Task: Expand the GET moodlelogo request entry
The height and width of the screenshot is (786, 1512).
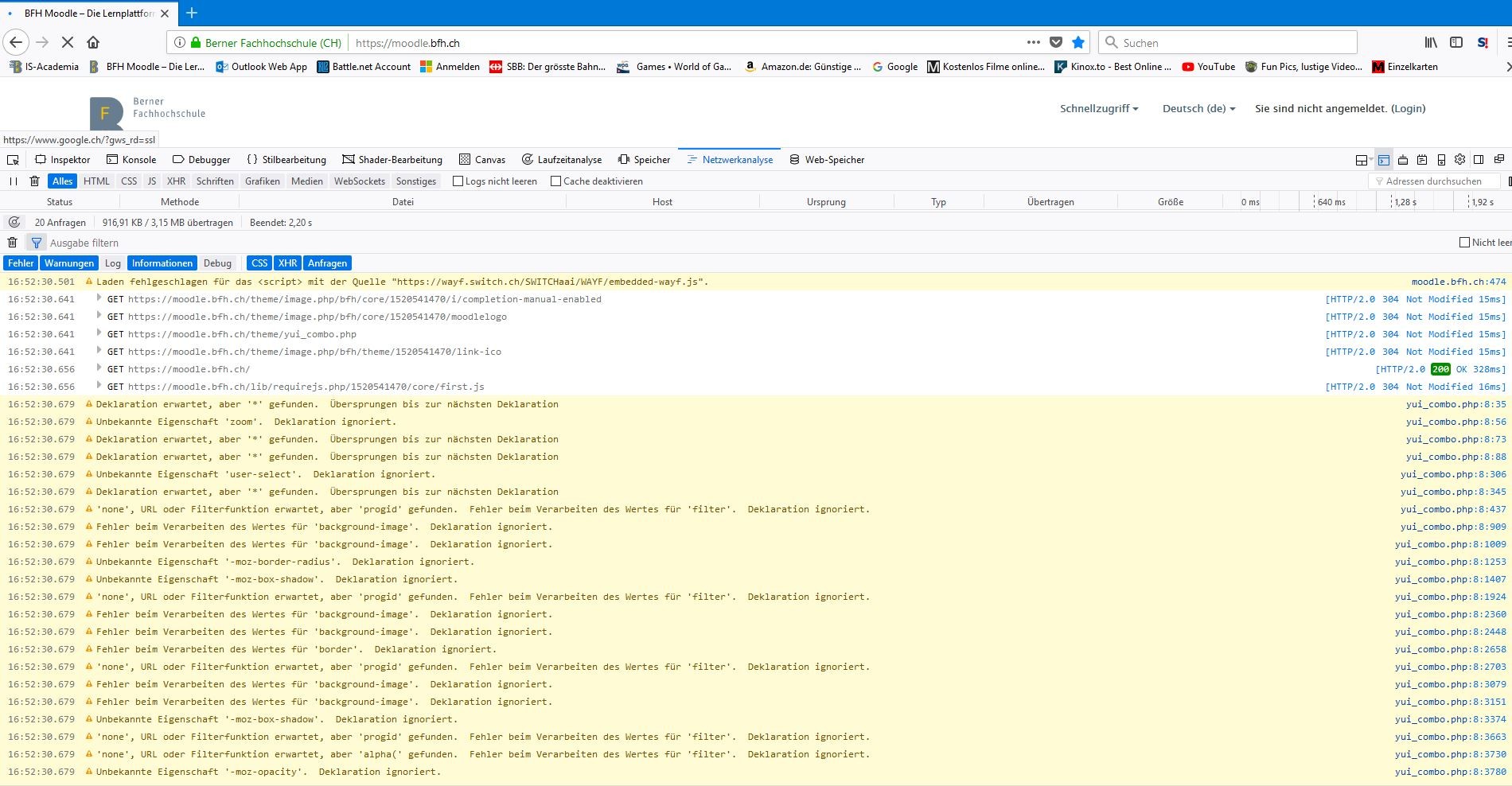Action: coord(99,317)
